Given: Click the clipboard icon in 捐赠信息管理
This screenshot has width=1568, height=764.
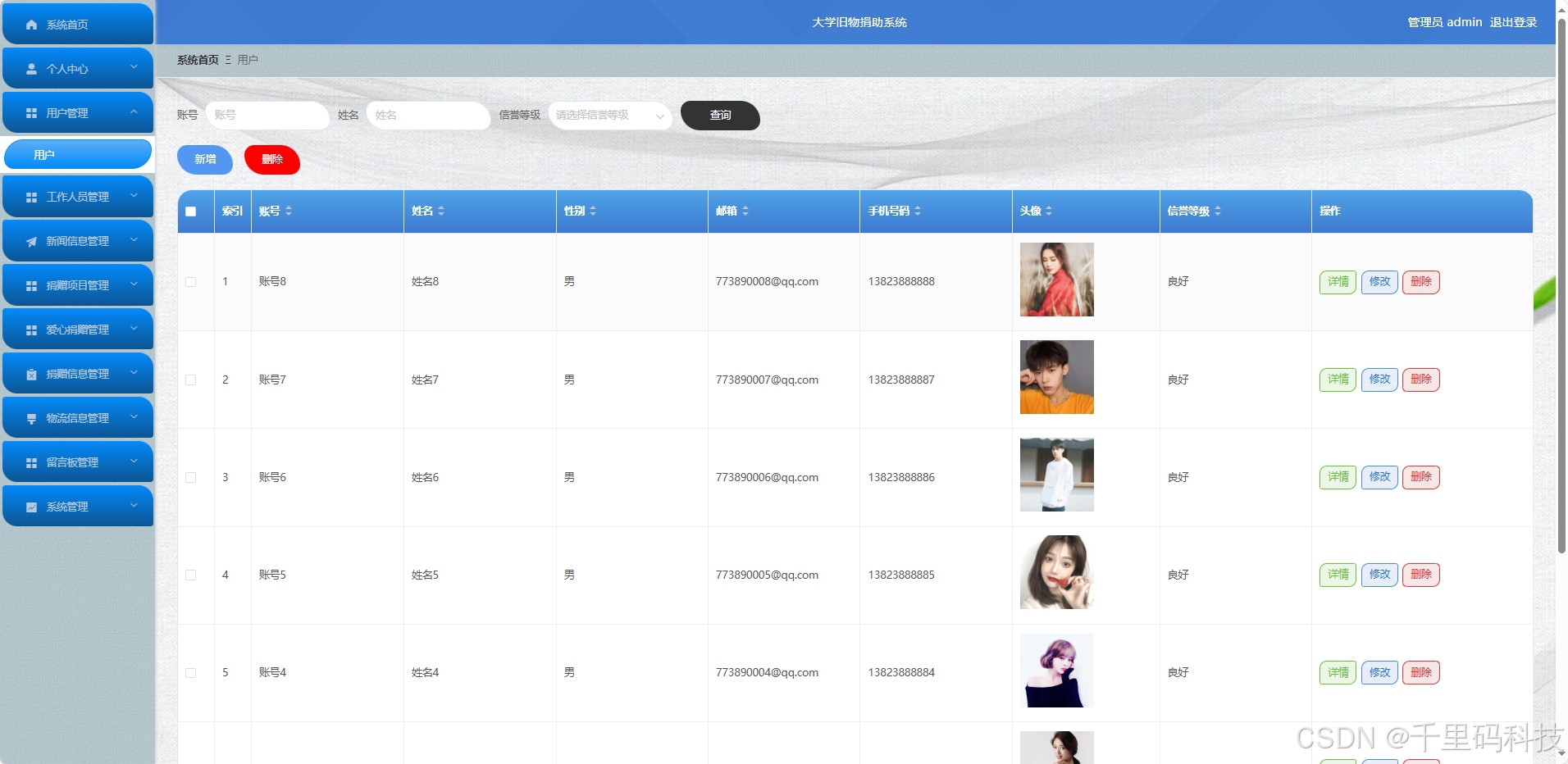Looking at the screenshot, I should 31,375.
